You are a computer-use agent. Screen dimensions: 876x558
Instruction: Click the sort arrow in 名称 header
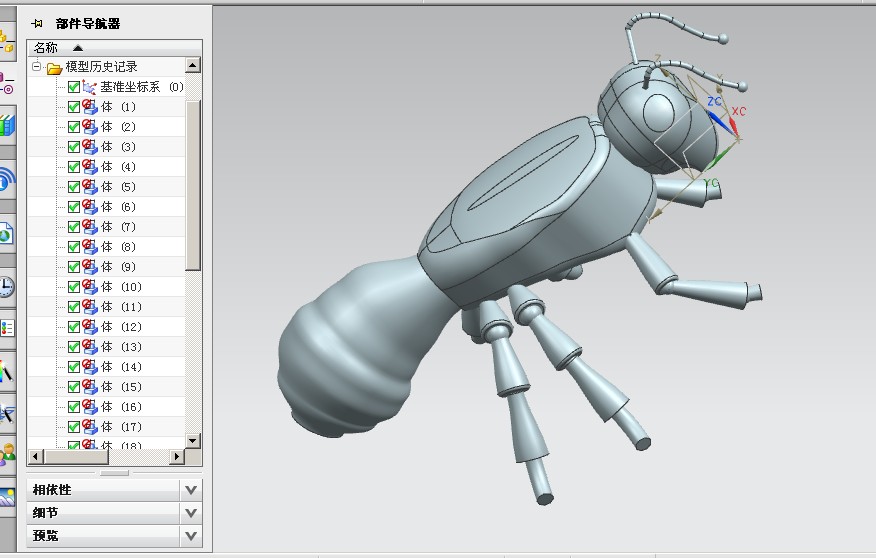point(78,48)
